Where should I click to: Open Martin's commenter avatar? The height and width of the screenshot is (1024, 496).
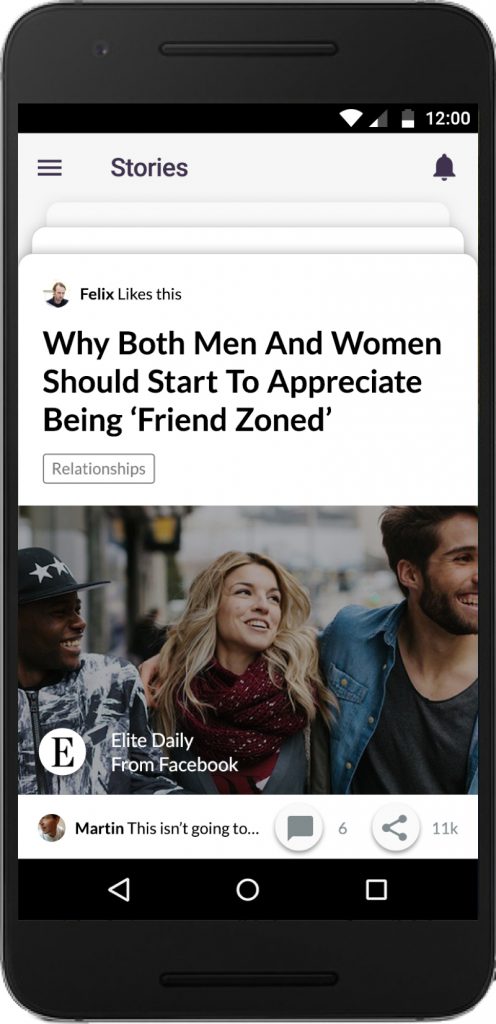point(52,828)
